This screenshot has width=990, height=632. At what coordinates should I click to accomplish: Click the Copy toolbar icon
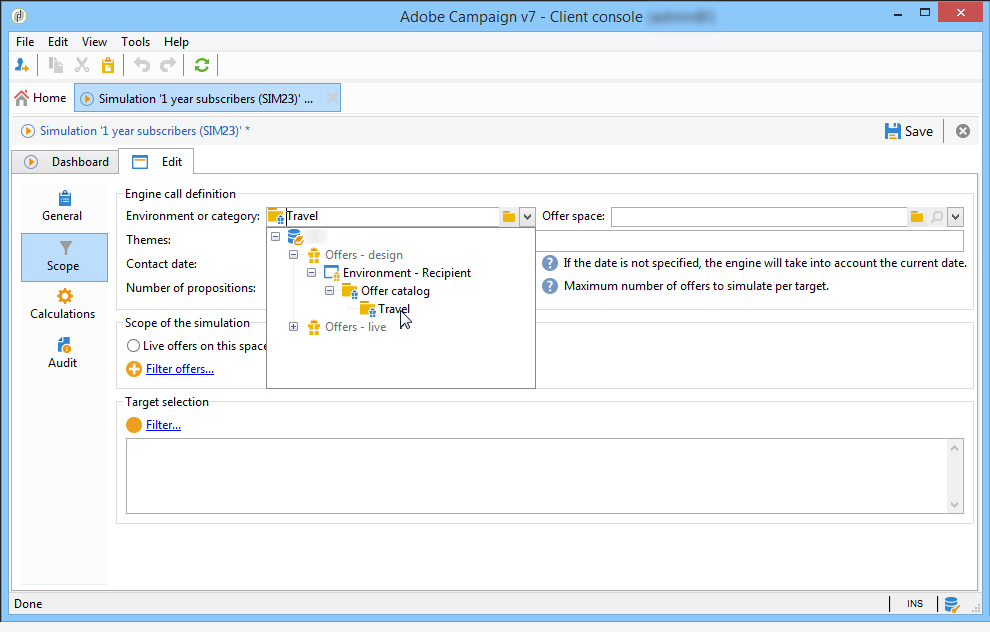point(56,65)
